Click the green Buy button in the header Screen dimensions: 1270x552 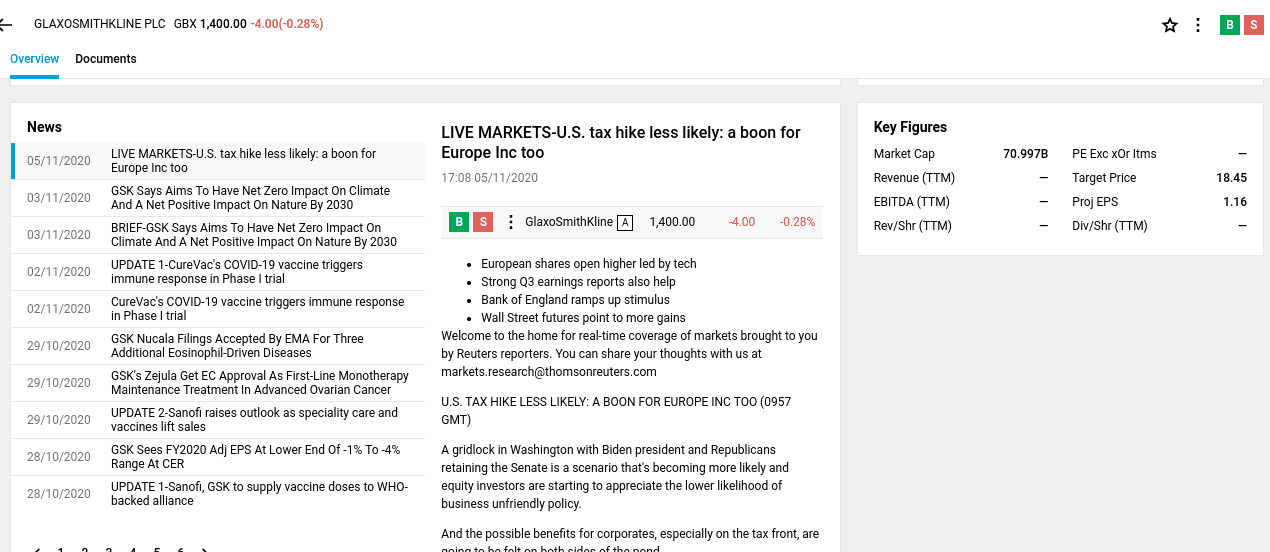(x=1230, y=25)
